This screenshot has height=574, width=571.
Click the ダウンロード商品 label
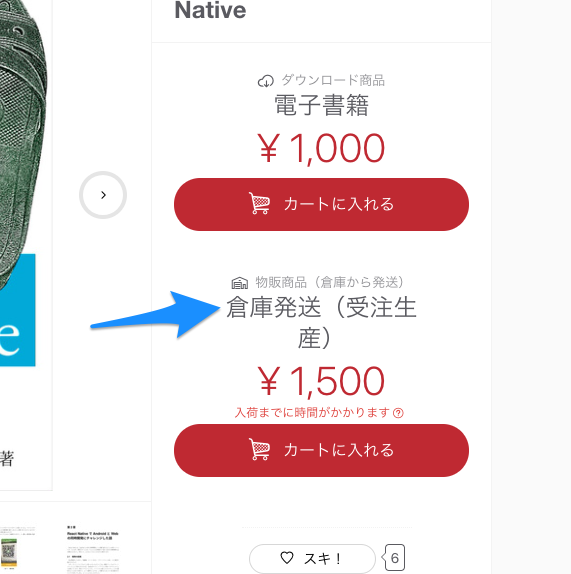(x=333, y=80)
